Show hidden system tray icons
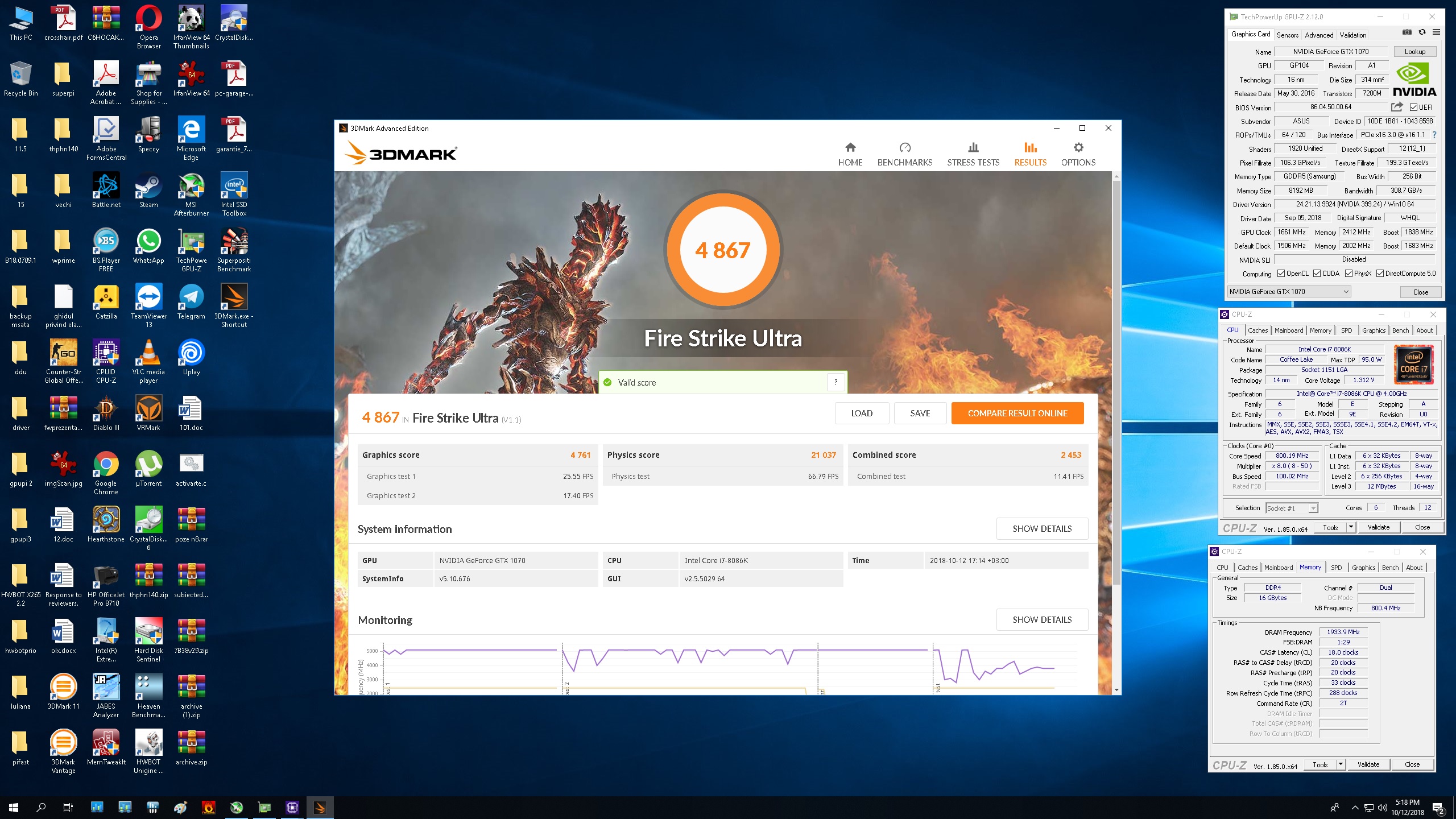The height and width of the screenshot is (819, 1456). point(1355,808)
